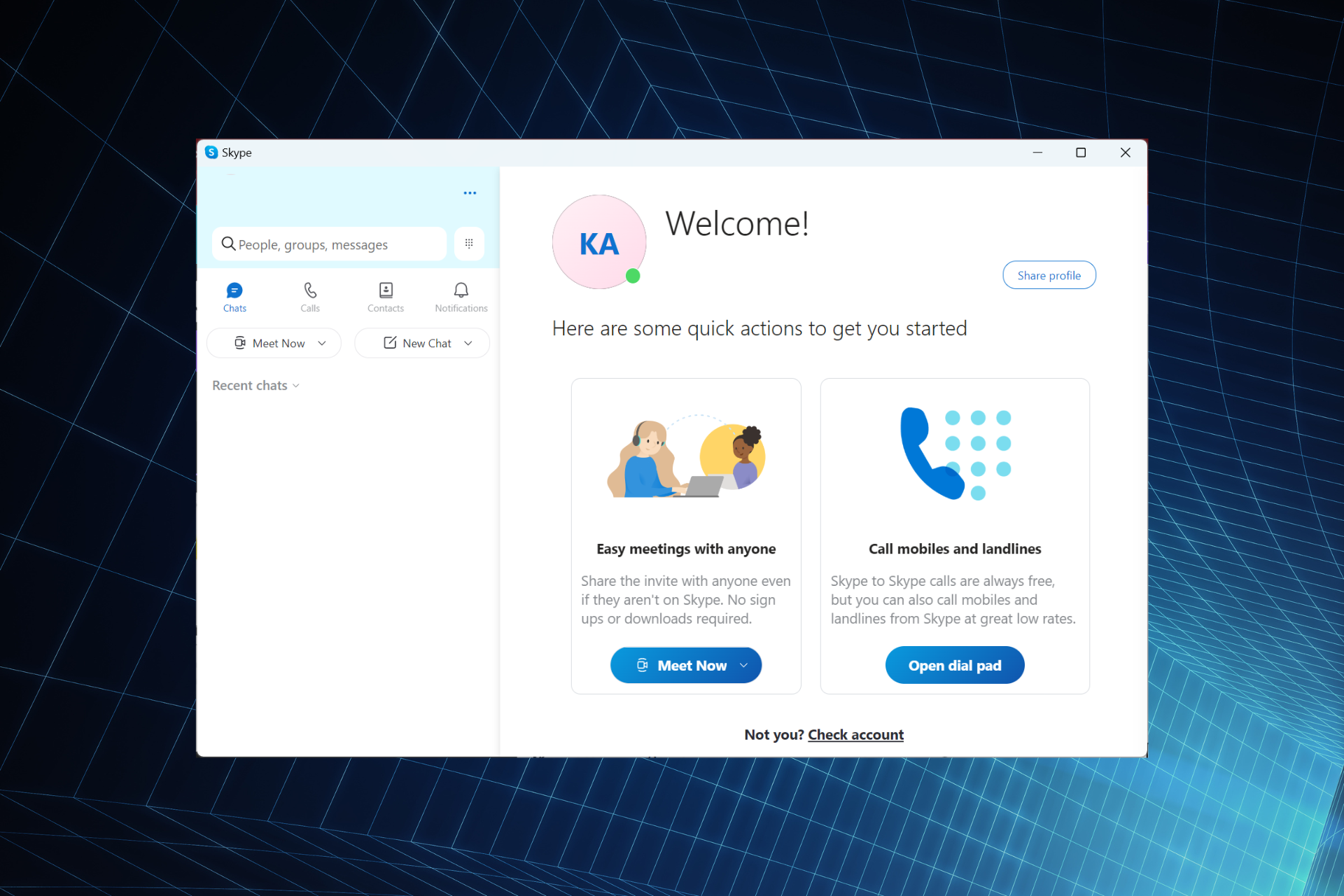
Task: Open the three-dot More menu
Action: click(470, 193)
